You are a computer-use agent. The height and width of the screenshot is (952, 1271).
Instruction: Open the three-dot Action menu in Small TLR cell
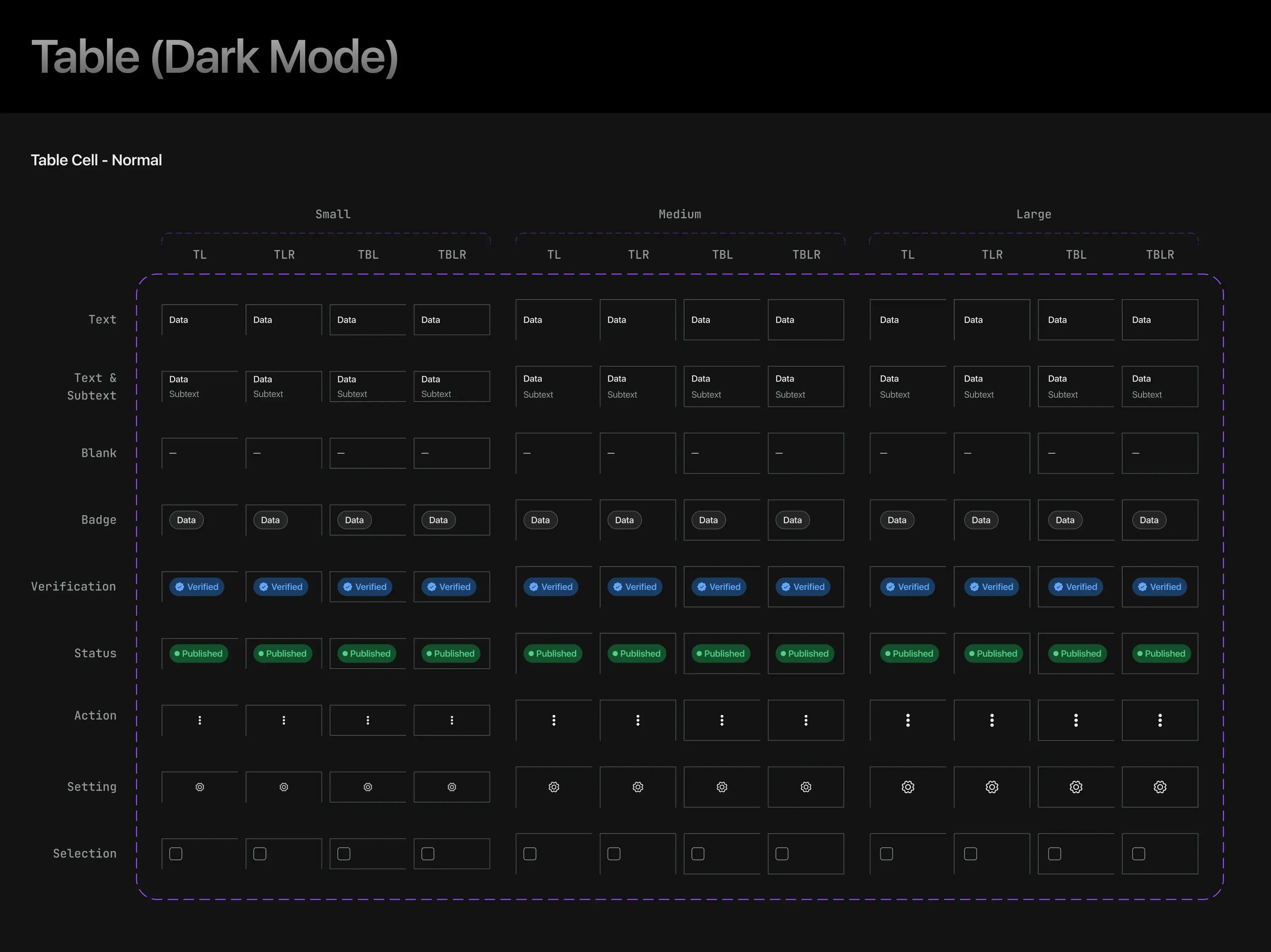pos(284,720)
